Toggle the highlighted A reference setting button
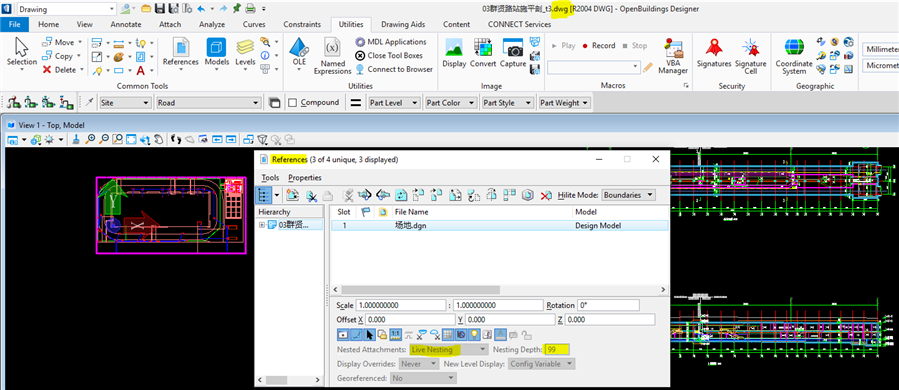 (500, 334)
